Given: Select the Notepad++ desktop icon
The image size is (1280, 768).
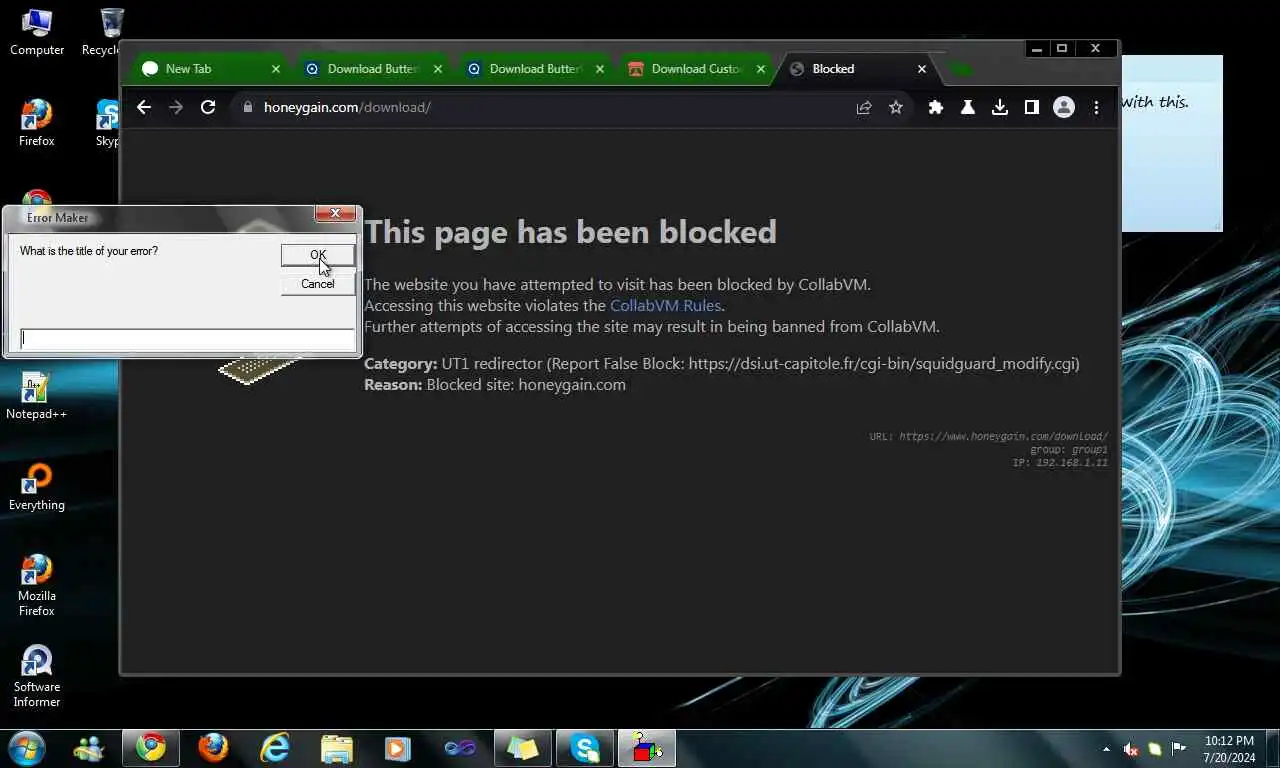Looking at the screenshot, I should (x=37, y=396).
